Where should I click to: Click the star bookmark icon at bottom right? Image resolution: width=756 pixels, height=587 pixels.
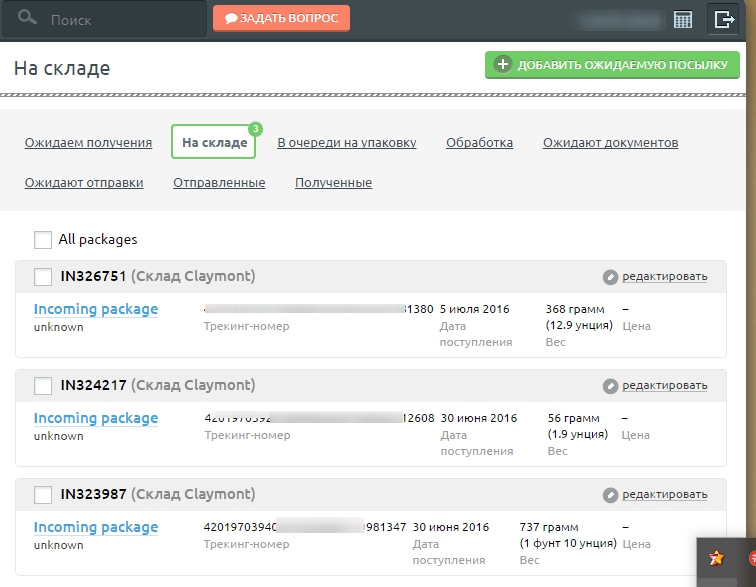click(716, 558)
